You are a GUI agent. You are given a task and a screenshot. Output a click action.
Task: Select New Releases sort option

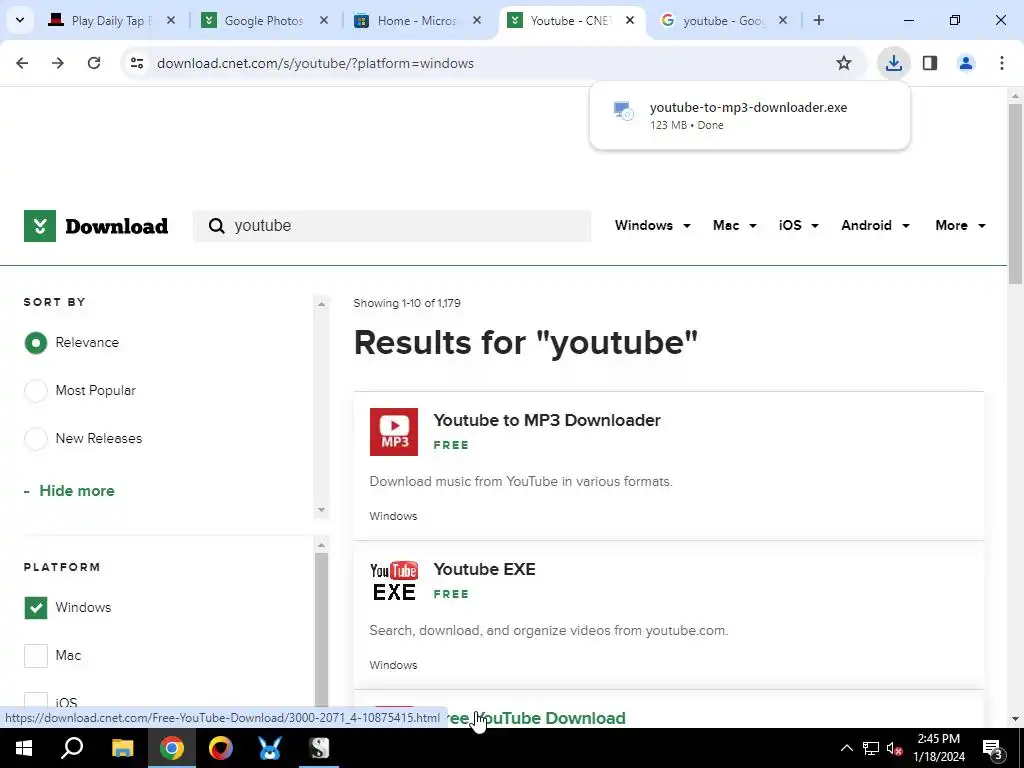point(36,438)
